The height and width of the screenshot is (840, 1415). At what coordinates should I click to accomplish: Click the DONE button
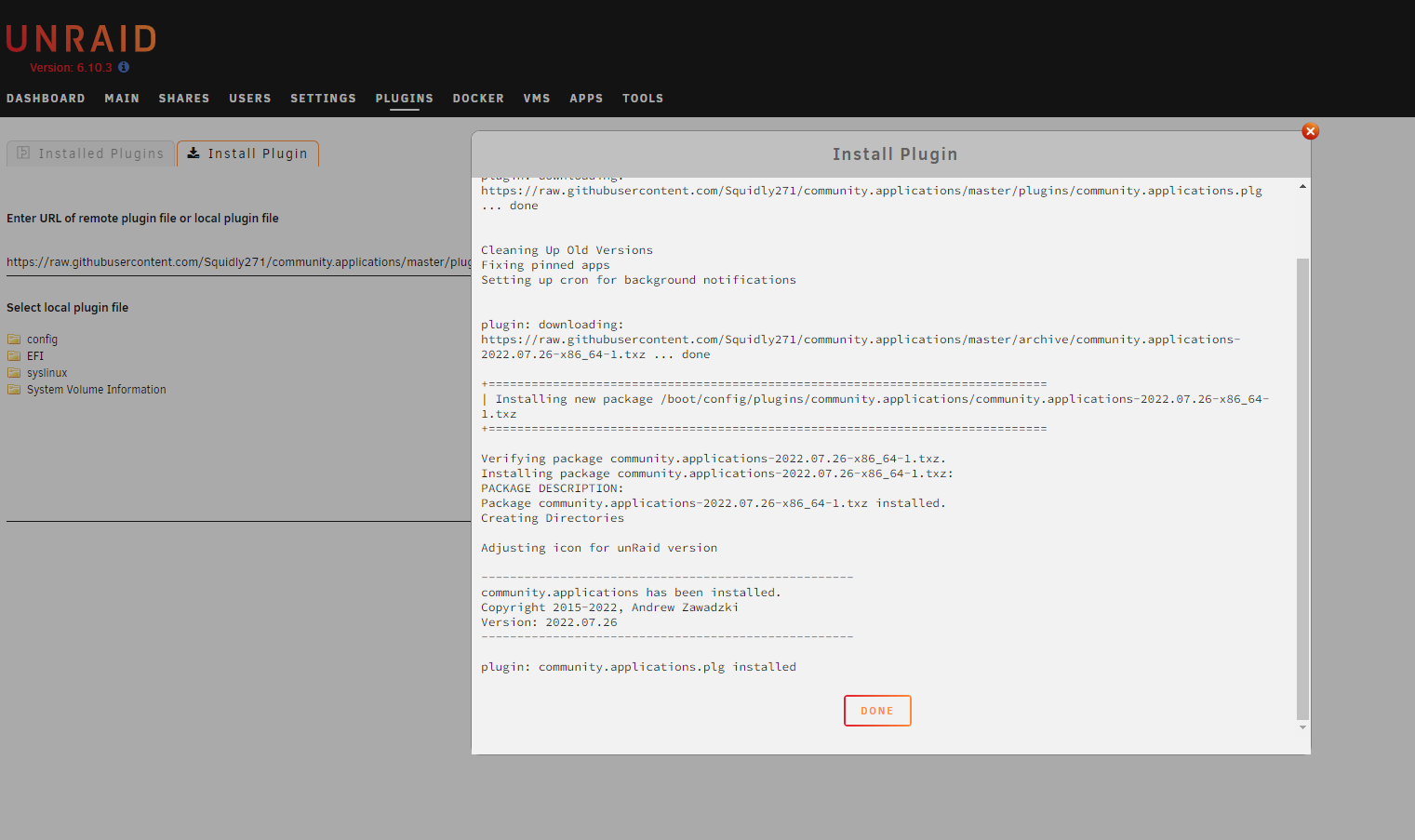click(x=877, y=711)
